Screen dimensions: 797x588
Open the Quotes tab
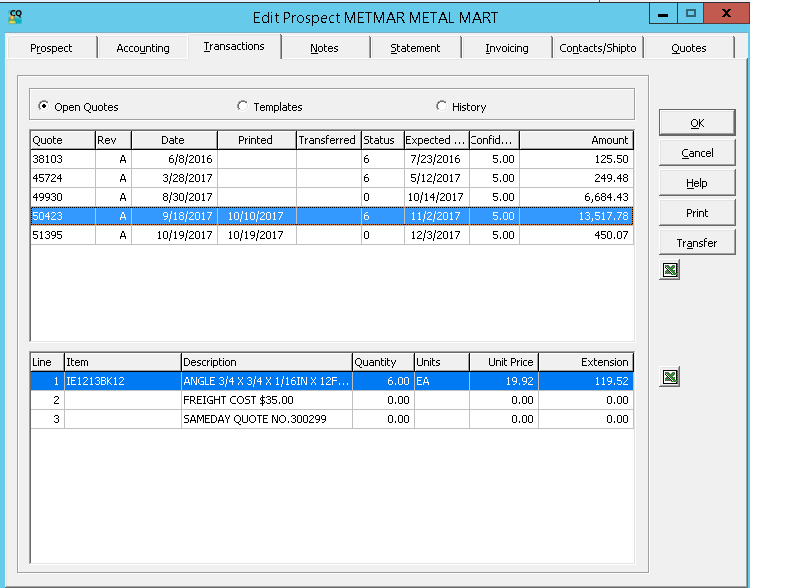pos(688,48)
